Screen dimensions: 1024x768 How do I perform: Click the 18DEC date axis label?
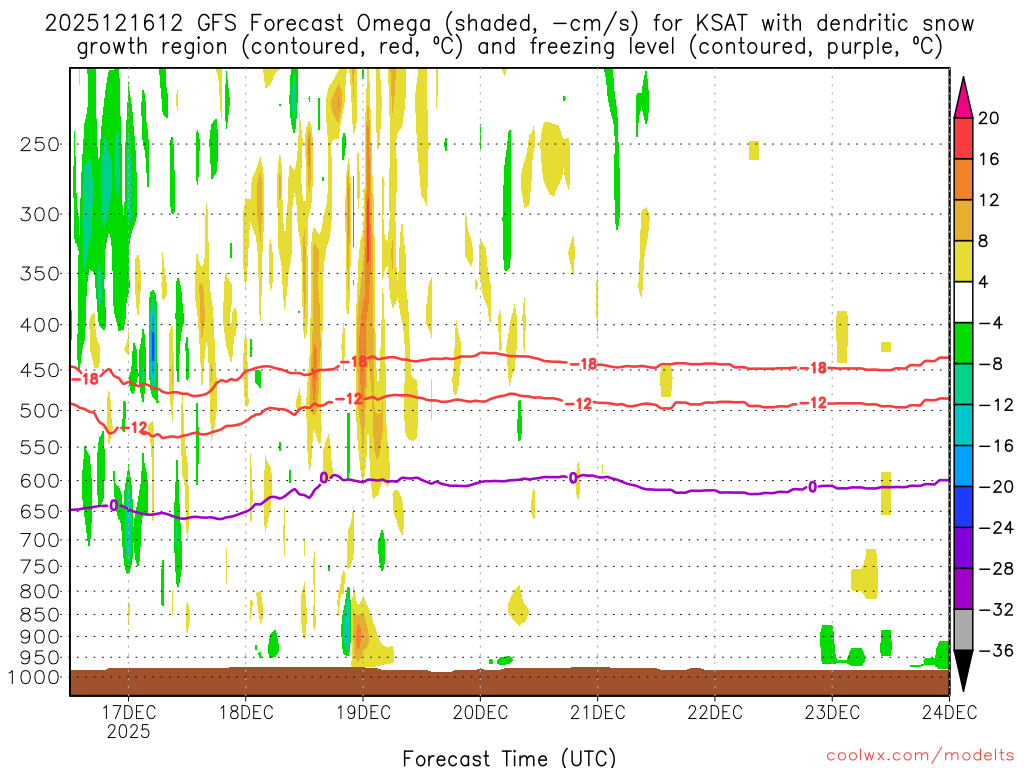[246, 712]
